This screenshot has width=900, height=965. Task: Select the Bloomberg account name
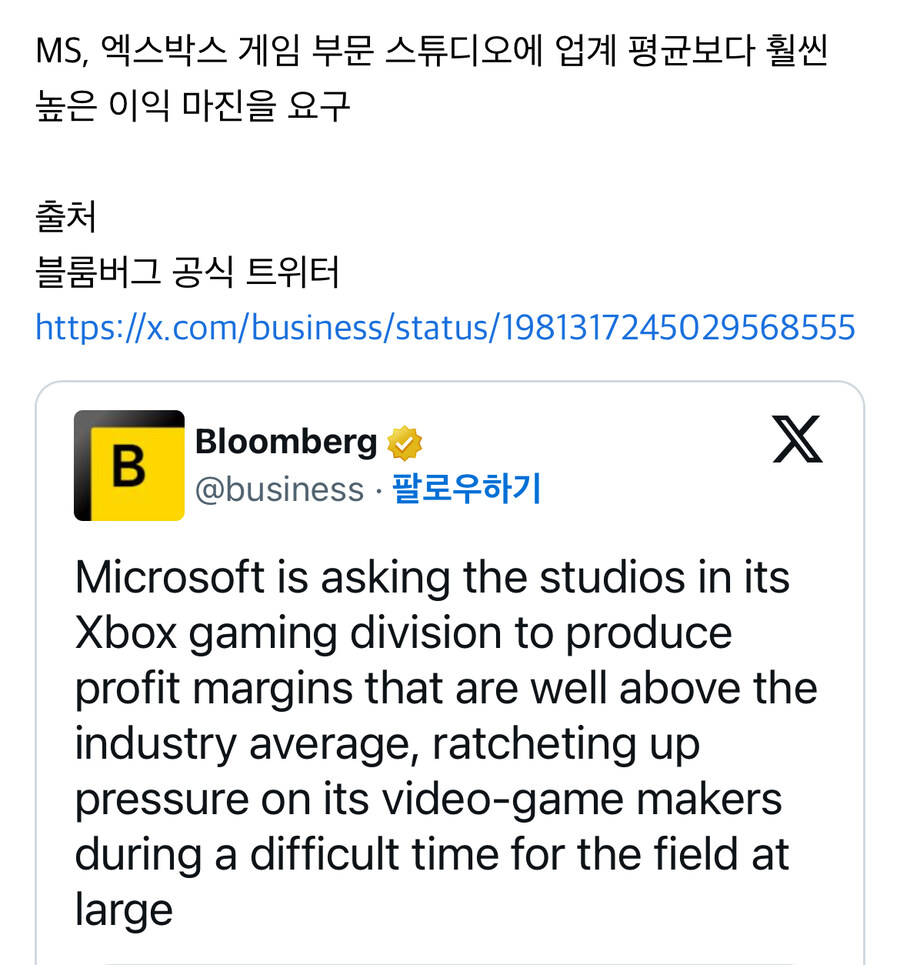click(x=287, y=440)
